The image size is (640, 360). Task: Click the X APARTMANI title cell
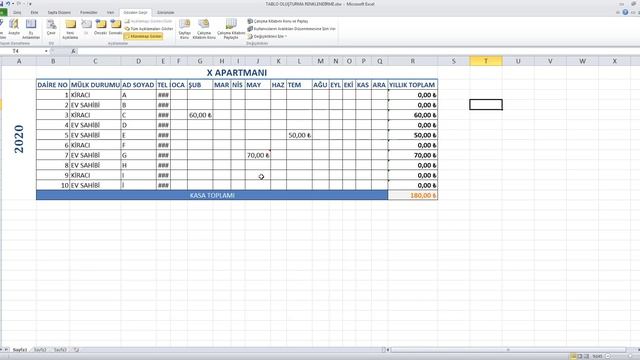click(237, 73)
